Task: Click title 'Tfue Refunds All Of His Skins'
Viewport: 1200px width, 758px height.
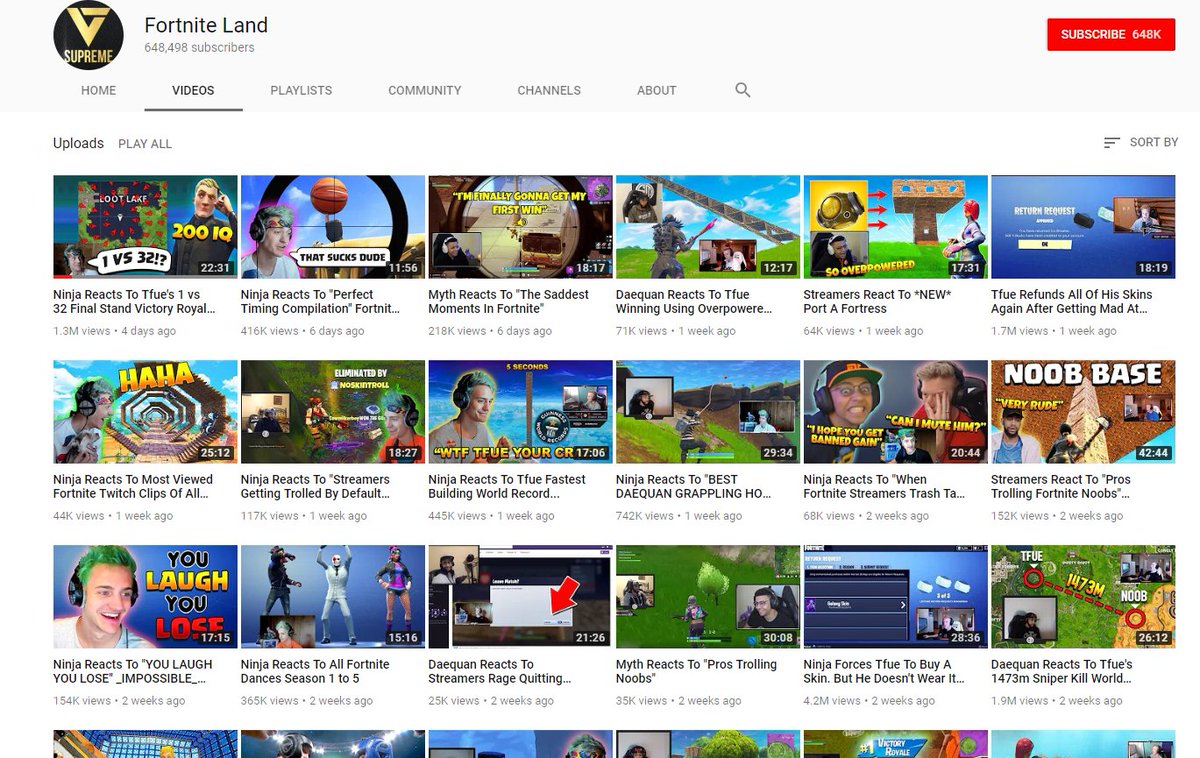Action: tap(1072, 302)
